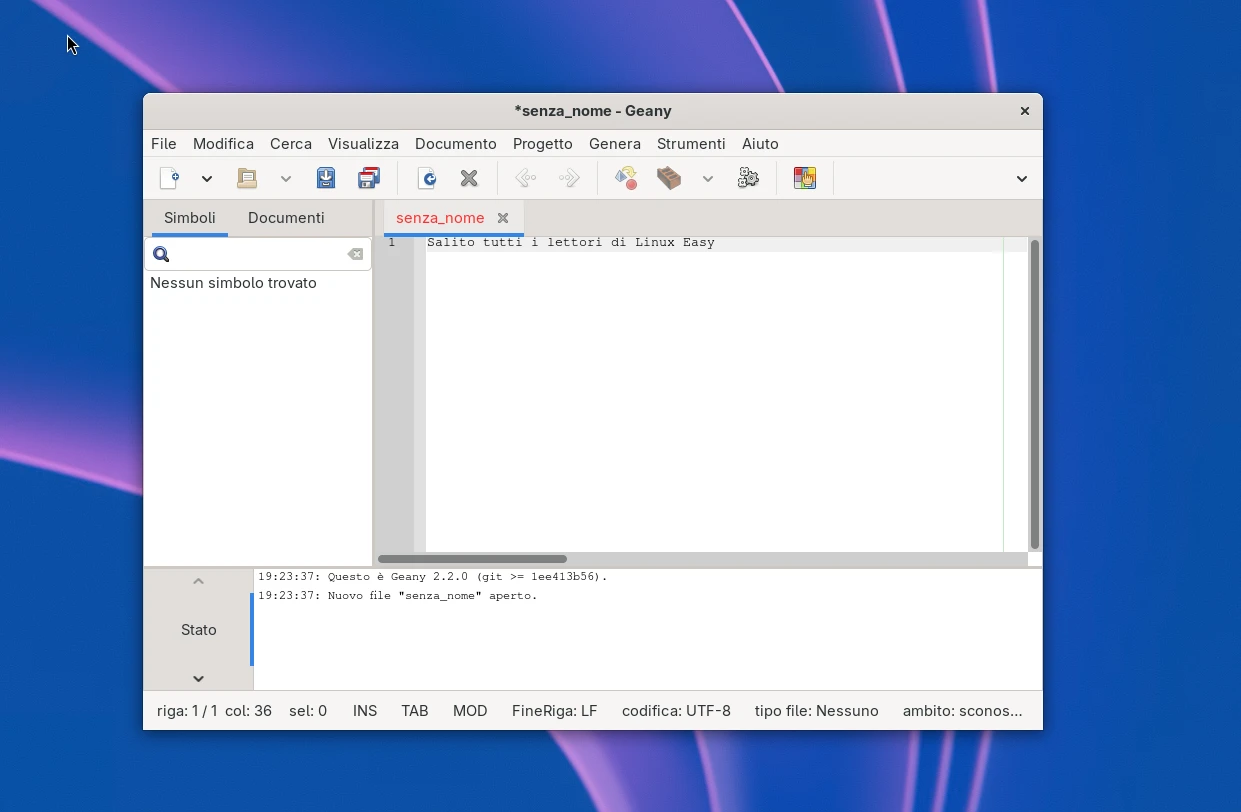Viewport: 1241px width, 812px height.
Task: Click the open file folder icon
Action: (247, 178)
